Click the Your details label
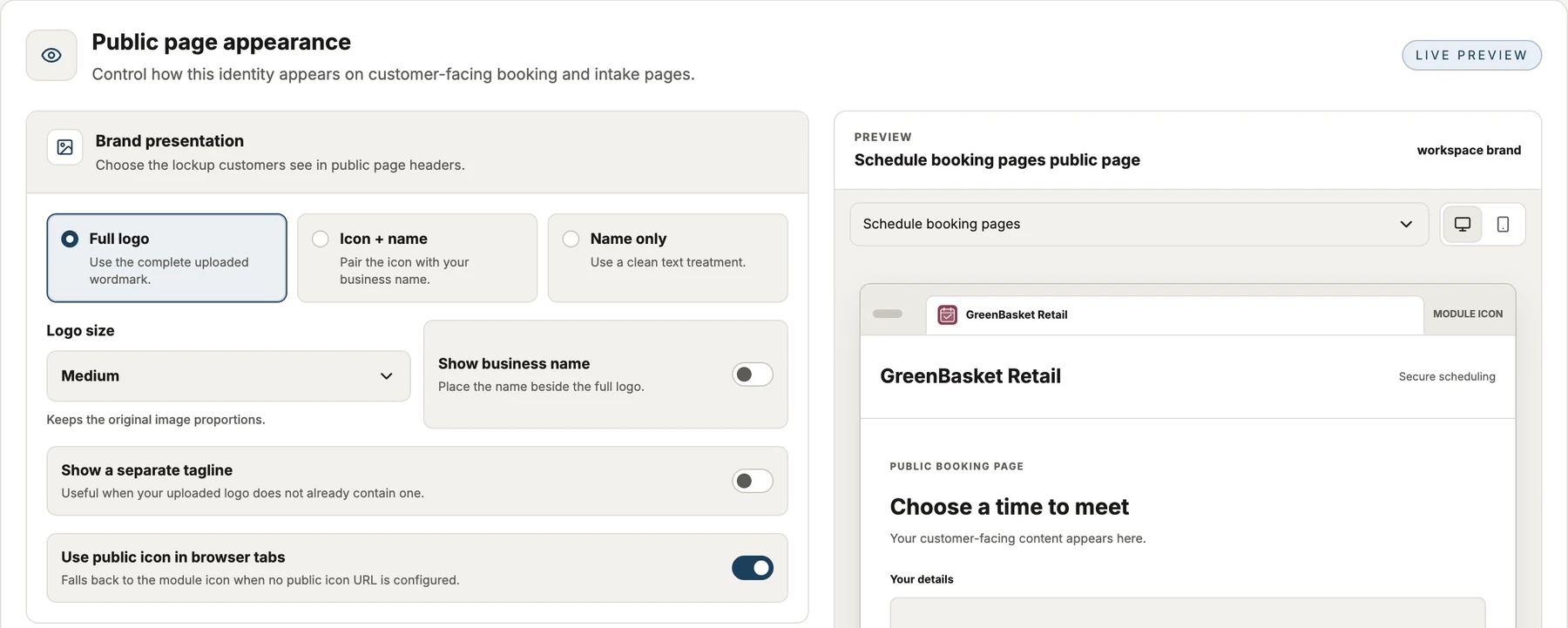This screenshot has height=628, width=1568. click(x=922, y=579)
